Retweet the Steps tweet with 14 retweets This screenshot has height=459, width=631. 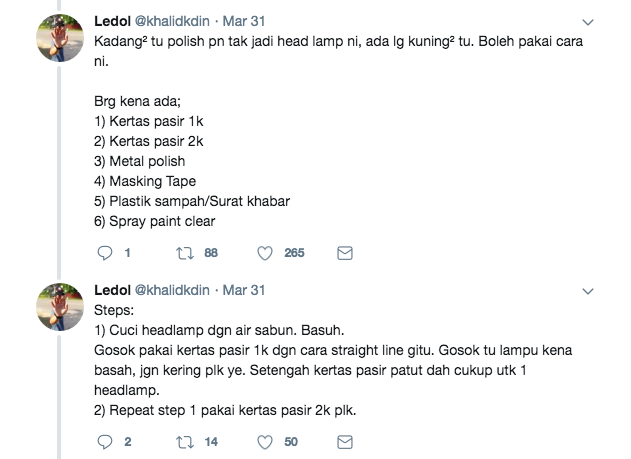point(185,441)
